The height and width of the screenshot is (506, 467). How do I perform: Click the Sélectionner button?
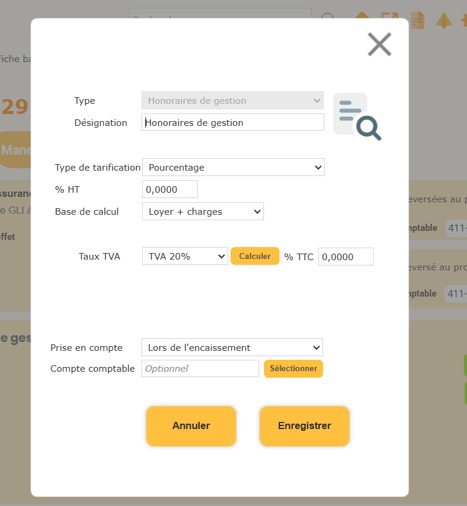pos(293,369)
